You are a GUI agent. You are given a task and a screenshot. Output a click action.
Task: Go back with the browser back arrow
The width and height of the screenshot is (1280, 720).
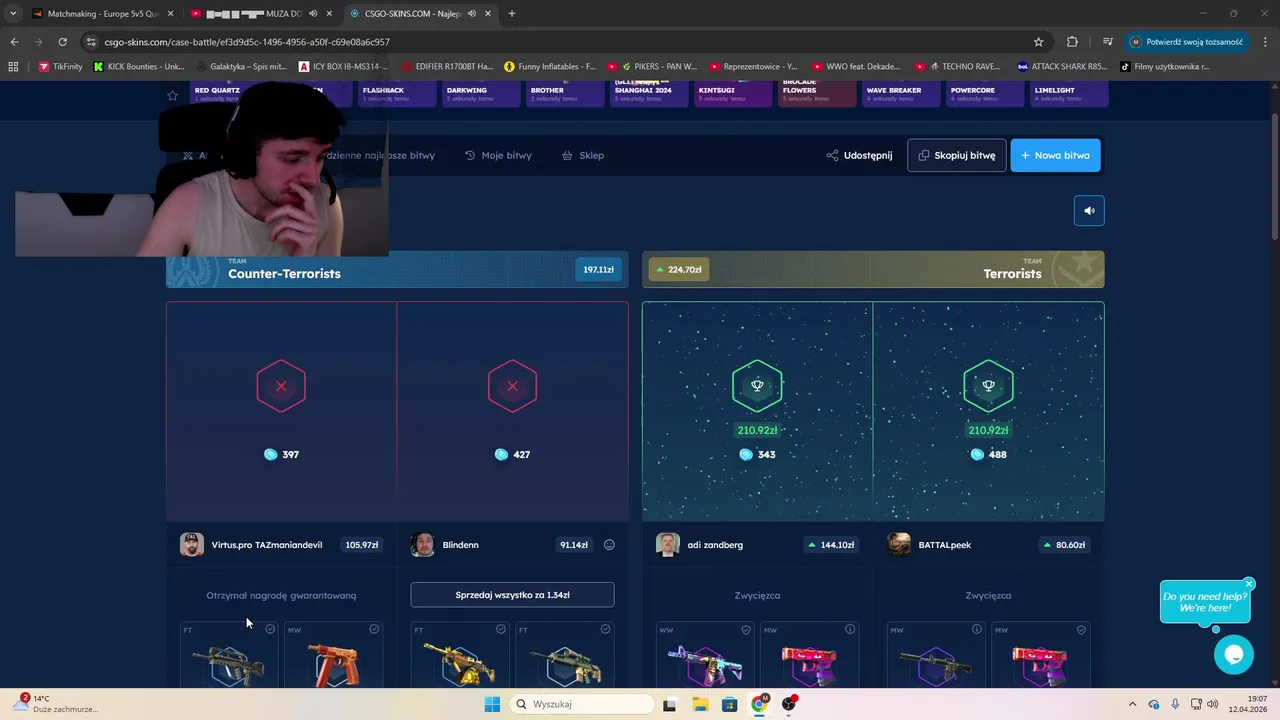point(14,42)
